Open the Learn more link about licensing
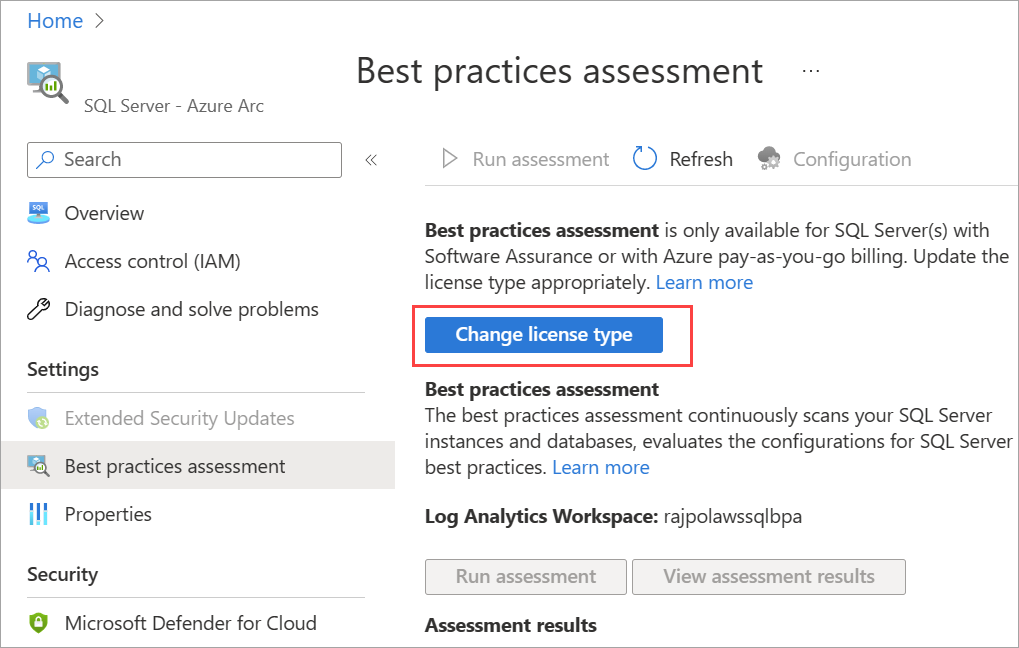This screenshot has height=648, width=1019. point(704,282)
